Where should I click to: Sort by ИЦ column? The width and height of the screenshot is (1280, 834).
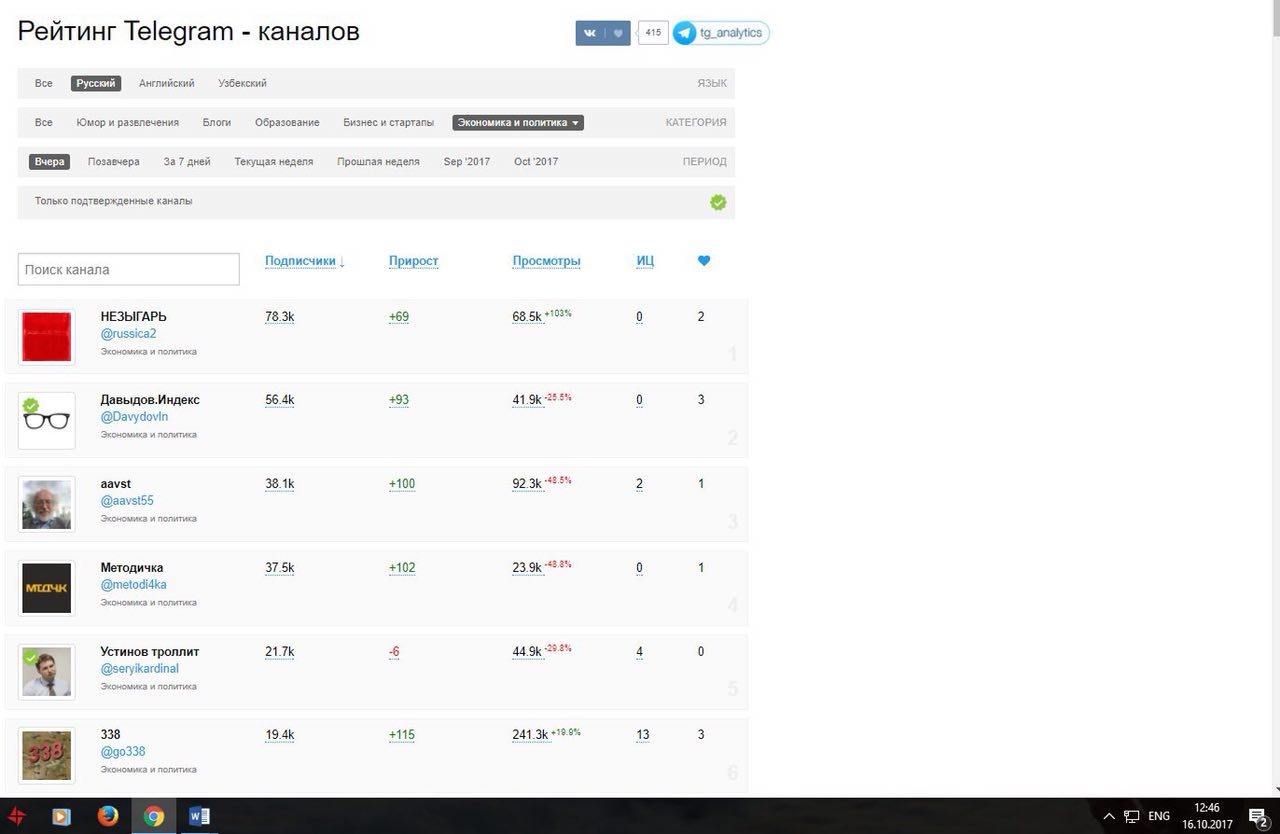point(646,261)
